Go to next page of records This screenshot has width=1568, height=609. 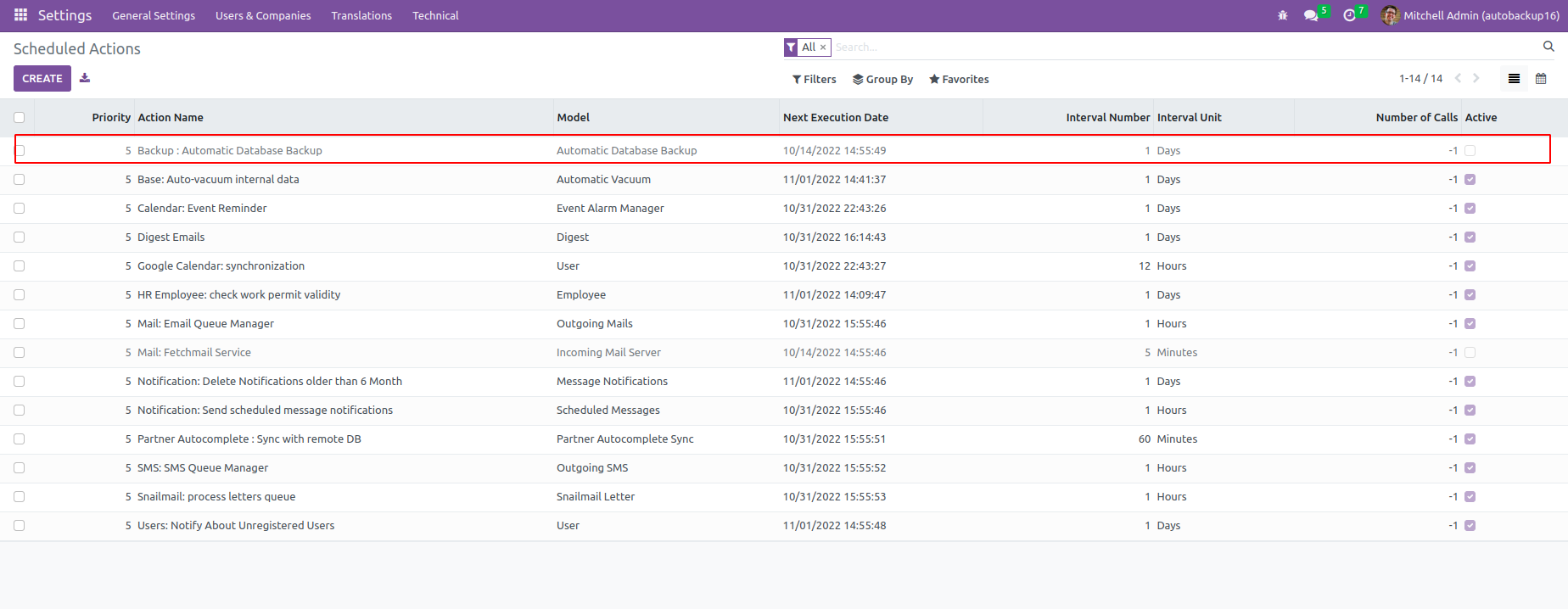tap(1476, 78)
